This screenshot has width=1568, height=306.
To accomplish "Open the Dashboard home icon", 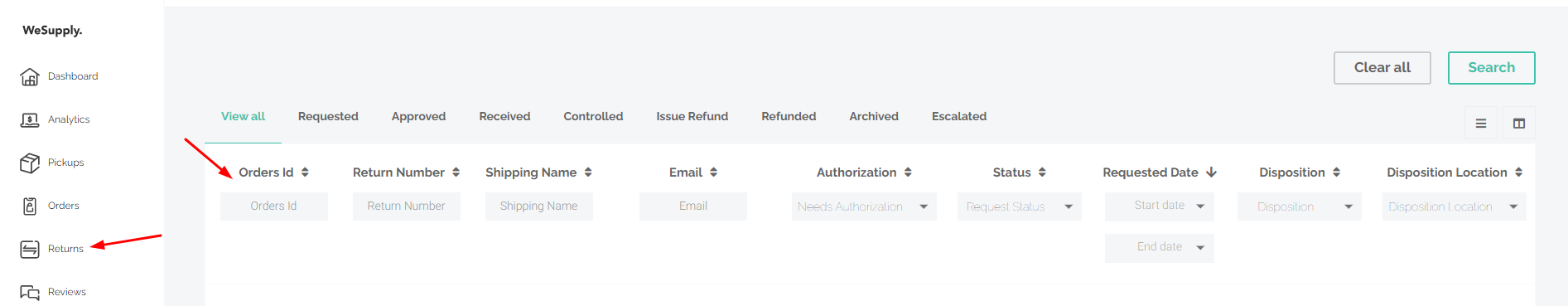I will tap(30, 76).
